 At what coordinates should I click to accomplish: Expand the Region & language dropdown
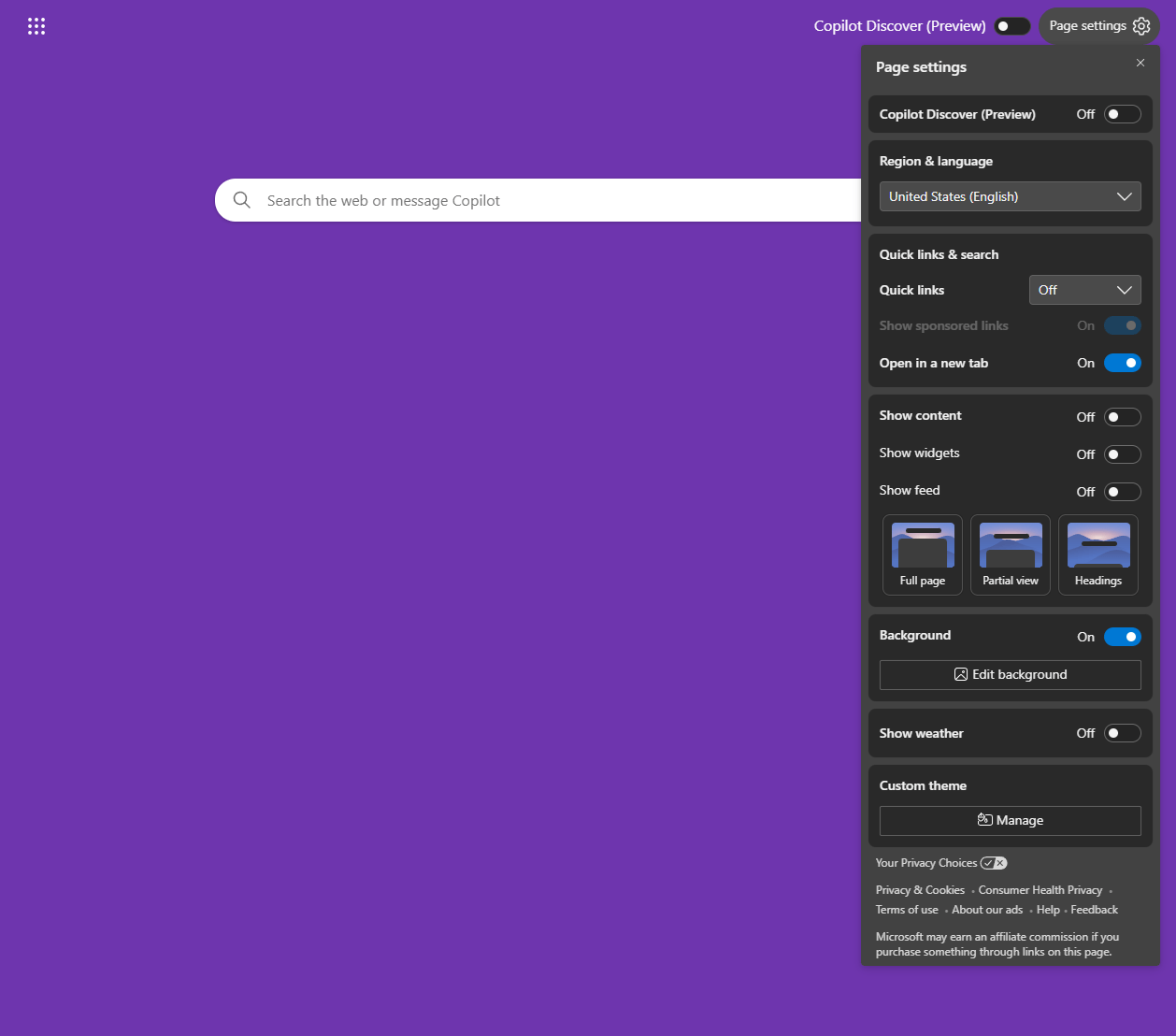(x=1010, y=196)
